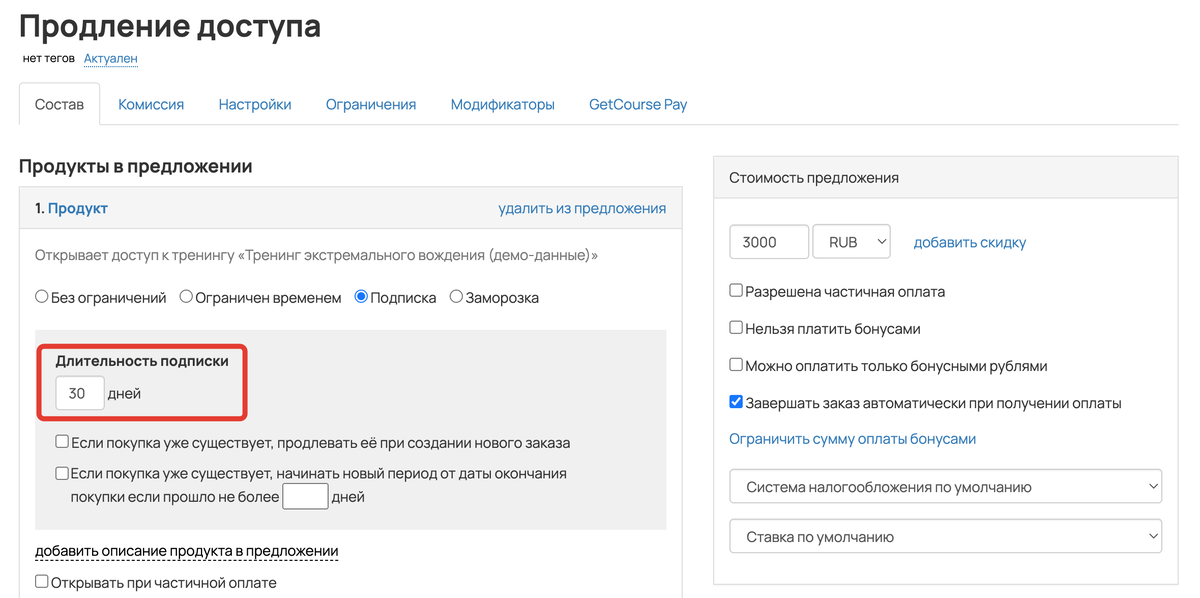
Task: Check начинать новый период от даты окончания
Action: 62,473
